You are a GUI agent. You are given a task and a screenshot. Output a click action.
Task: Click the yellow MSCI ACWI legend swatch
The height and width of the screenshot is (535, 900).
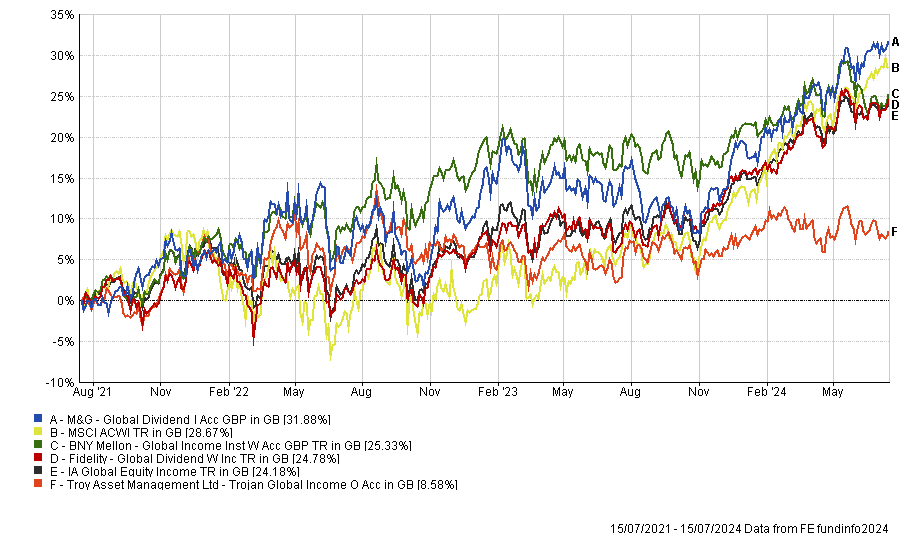pyautogui.click(x=37, y=432)
